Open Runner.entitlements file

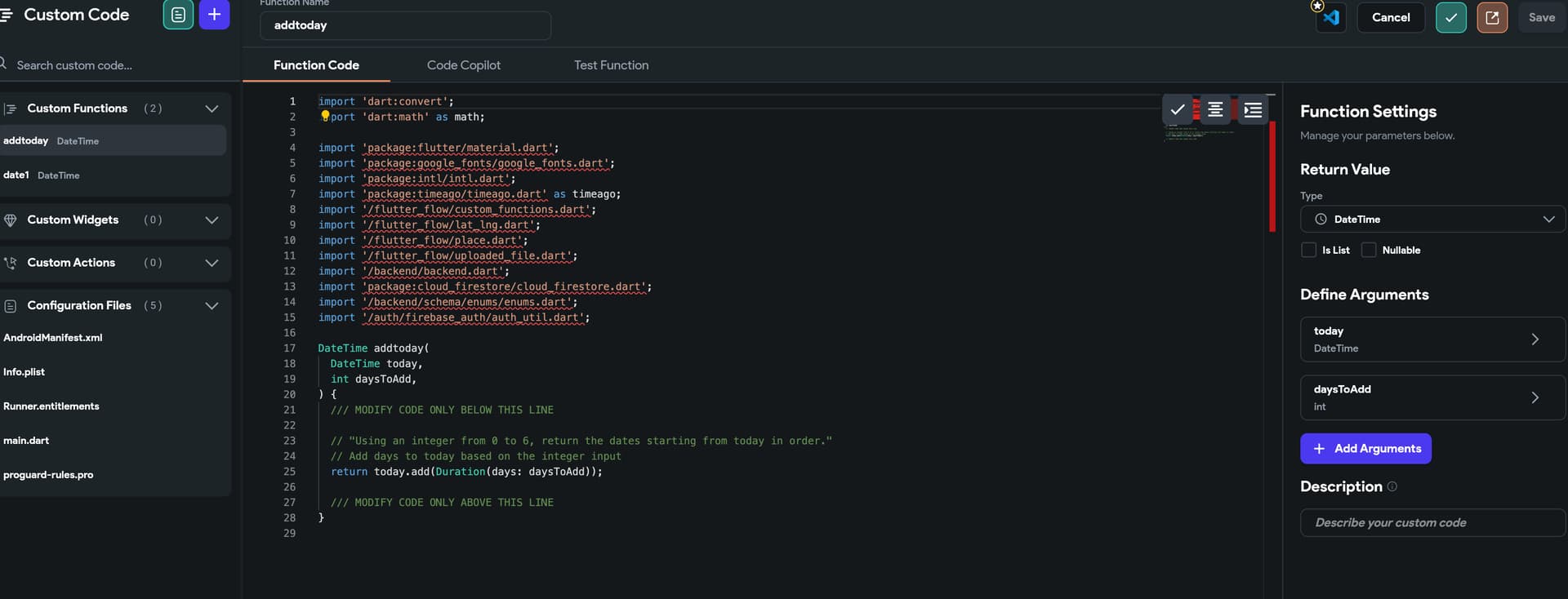[x=51, y=406]
